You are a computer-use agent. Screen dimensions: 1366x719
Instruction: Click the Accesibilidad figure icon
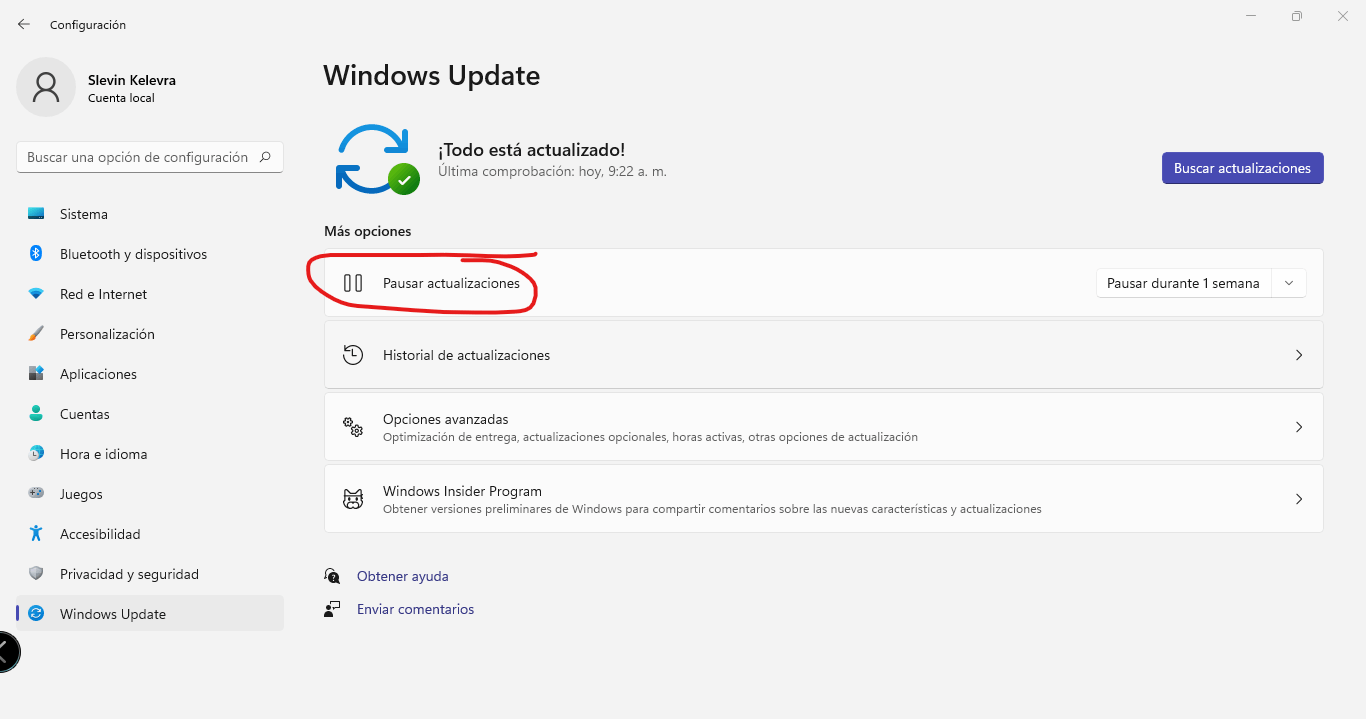coord(36,534)
